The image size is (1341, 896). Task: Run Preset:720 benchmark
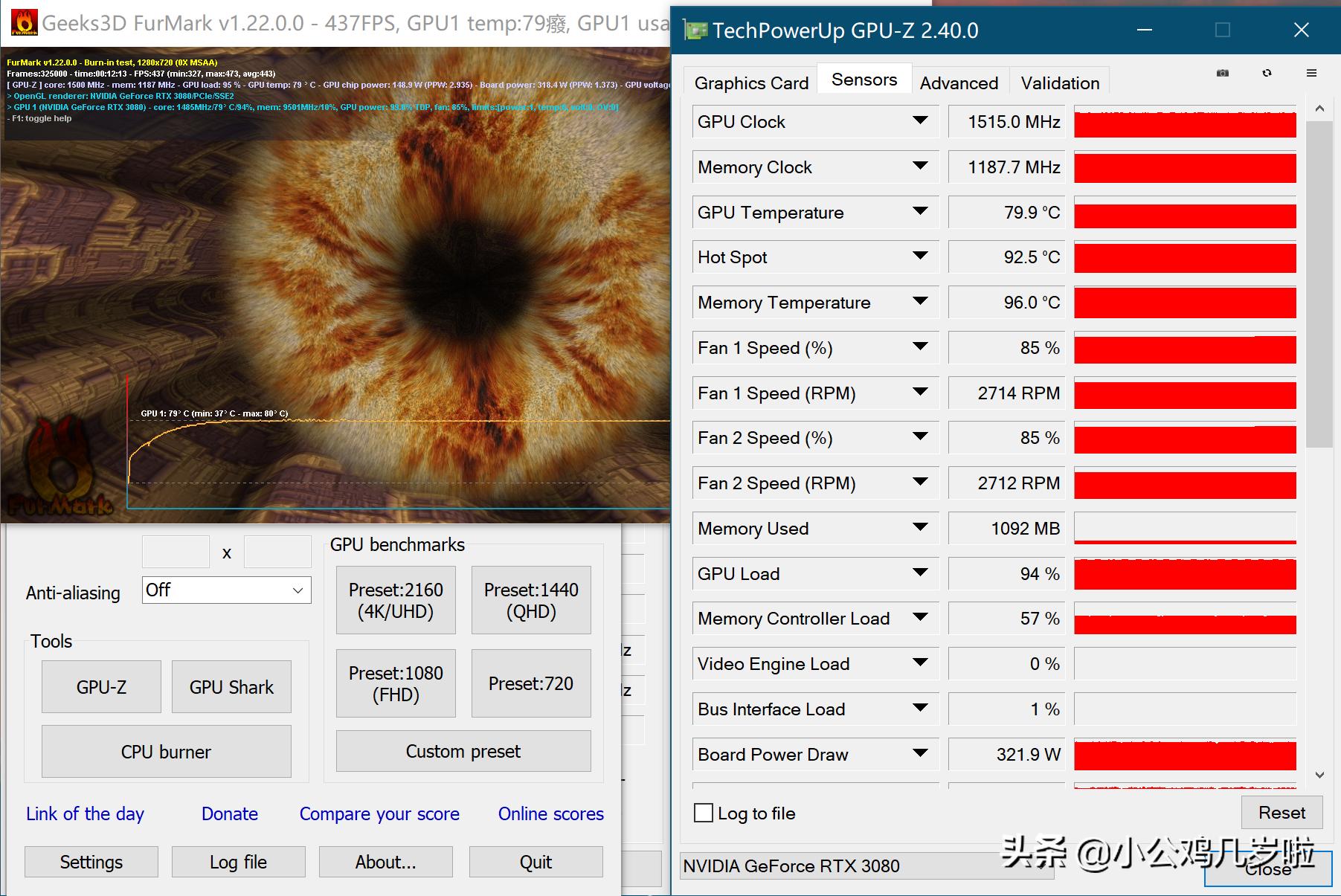pos(531,683)
